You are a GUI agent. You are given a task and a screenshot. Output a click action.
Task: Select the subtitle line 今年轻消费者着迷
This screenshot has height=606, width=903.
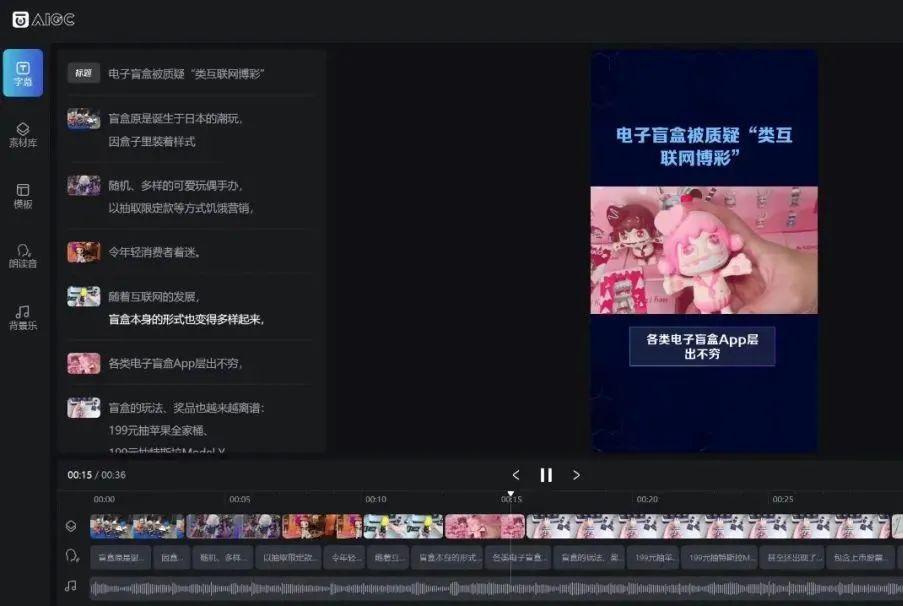click(155, 252)
